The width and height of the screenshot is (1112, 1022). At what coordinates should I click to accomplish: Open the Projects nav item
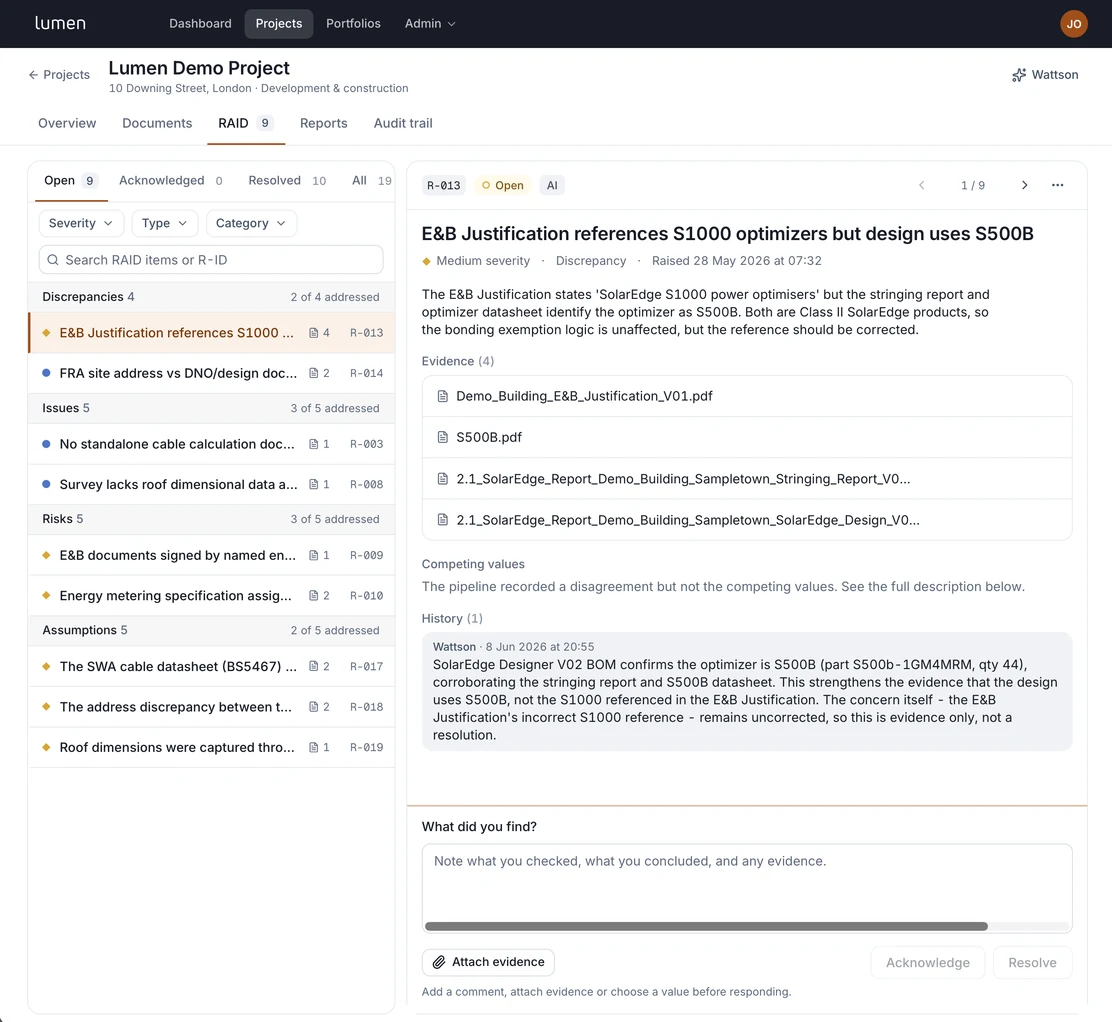point(279,23)
